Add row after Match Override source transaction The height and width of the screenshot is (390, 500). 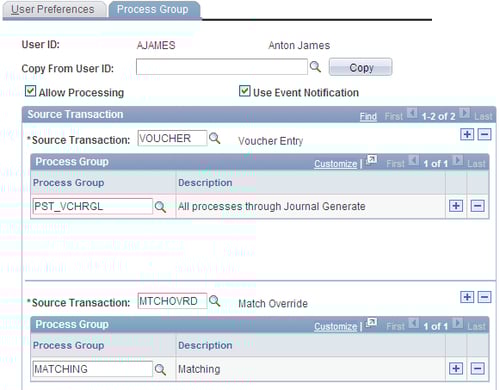click(467, 297)
